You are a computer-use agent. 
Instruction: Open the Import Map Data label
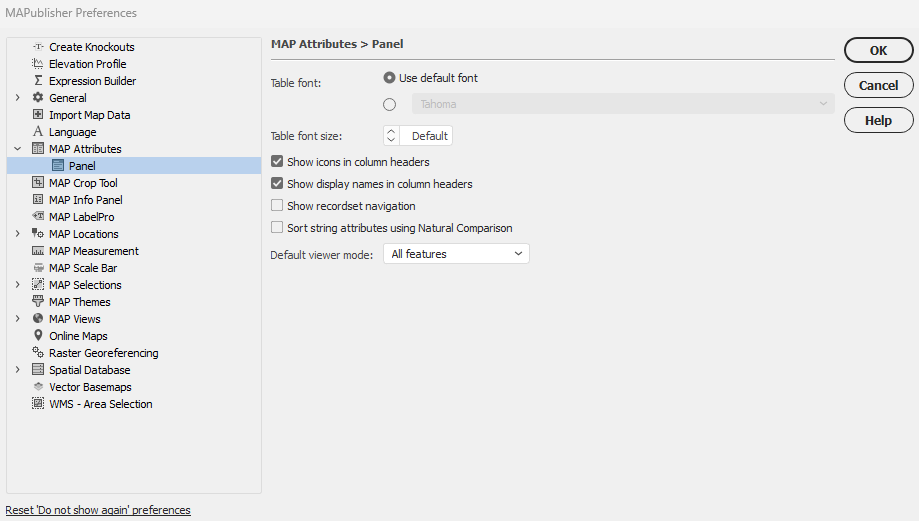90,115
